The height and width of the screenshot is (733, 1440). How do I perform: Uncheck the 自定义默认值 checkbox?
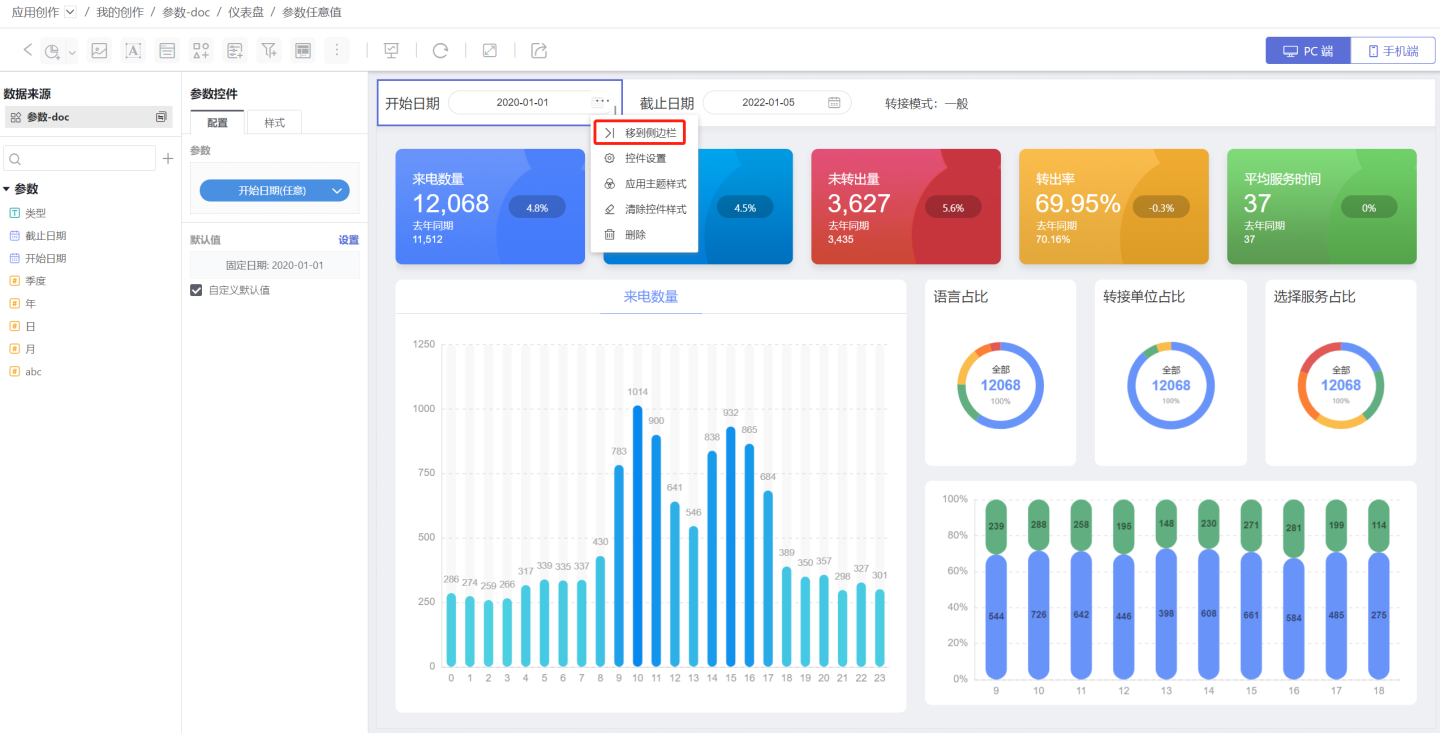196,290
